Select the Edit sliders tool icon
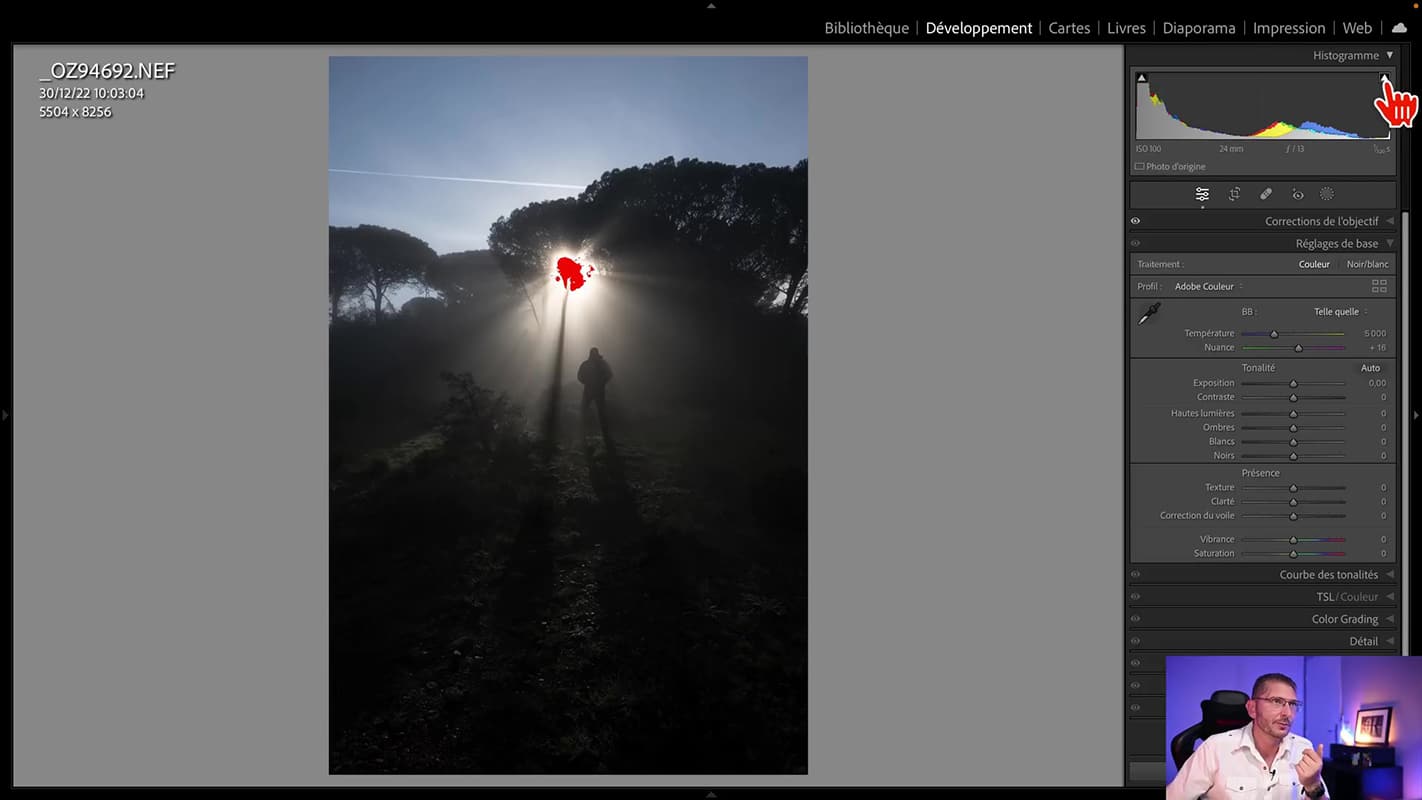The height and width of the screenshot is (800, 1422). pos(1202,194)
